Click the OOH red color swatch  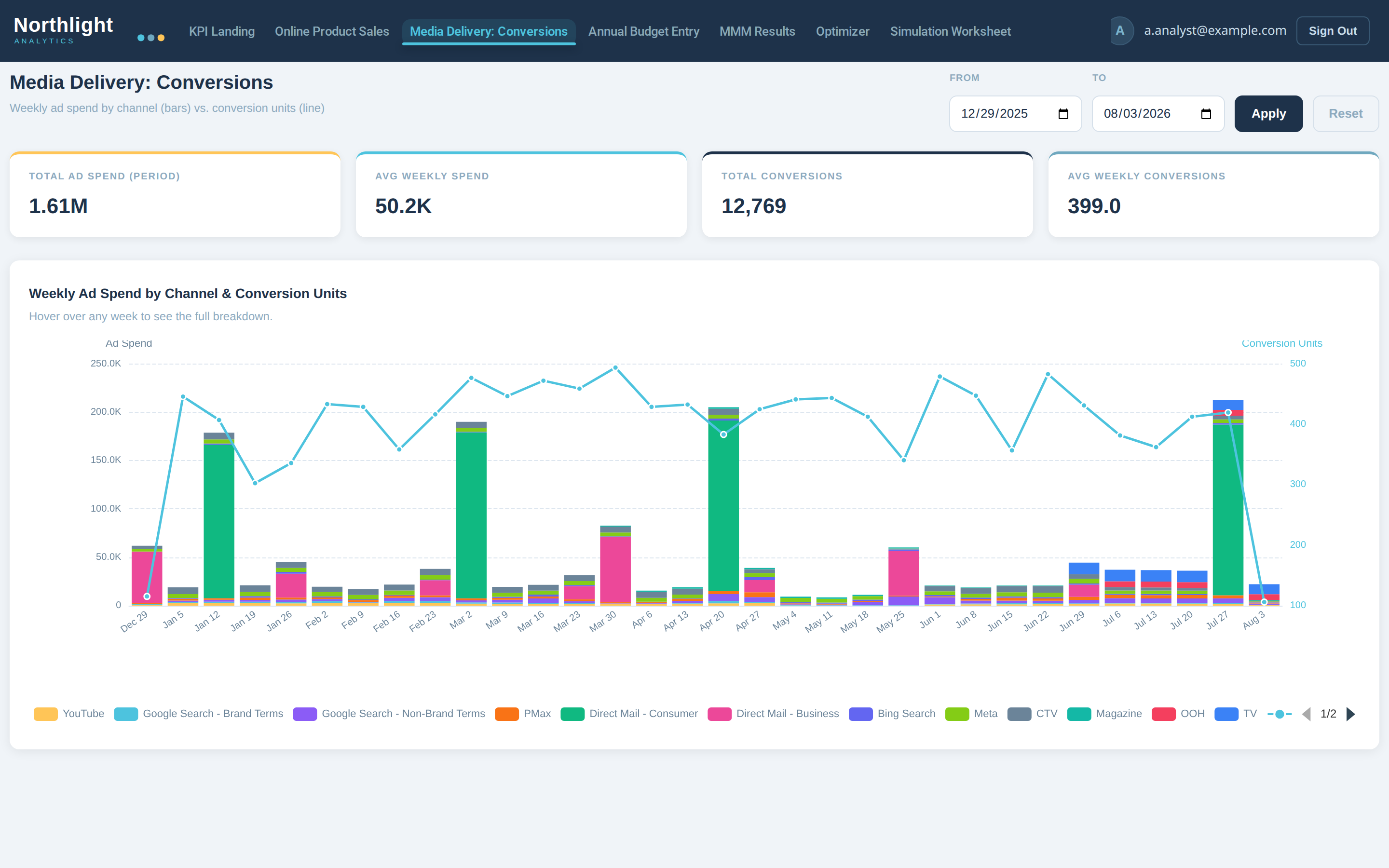tap(1163, 714)
